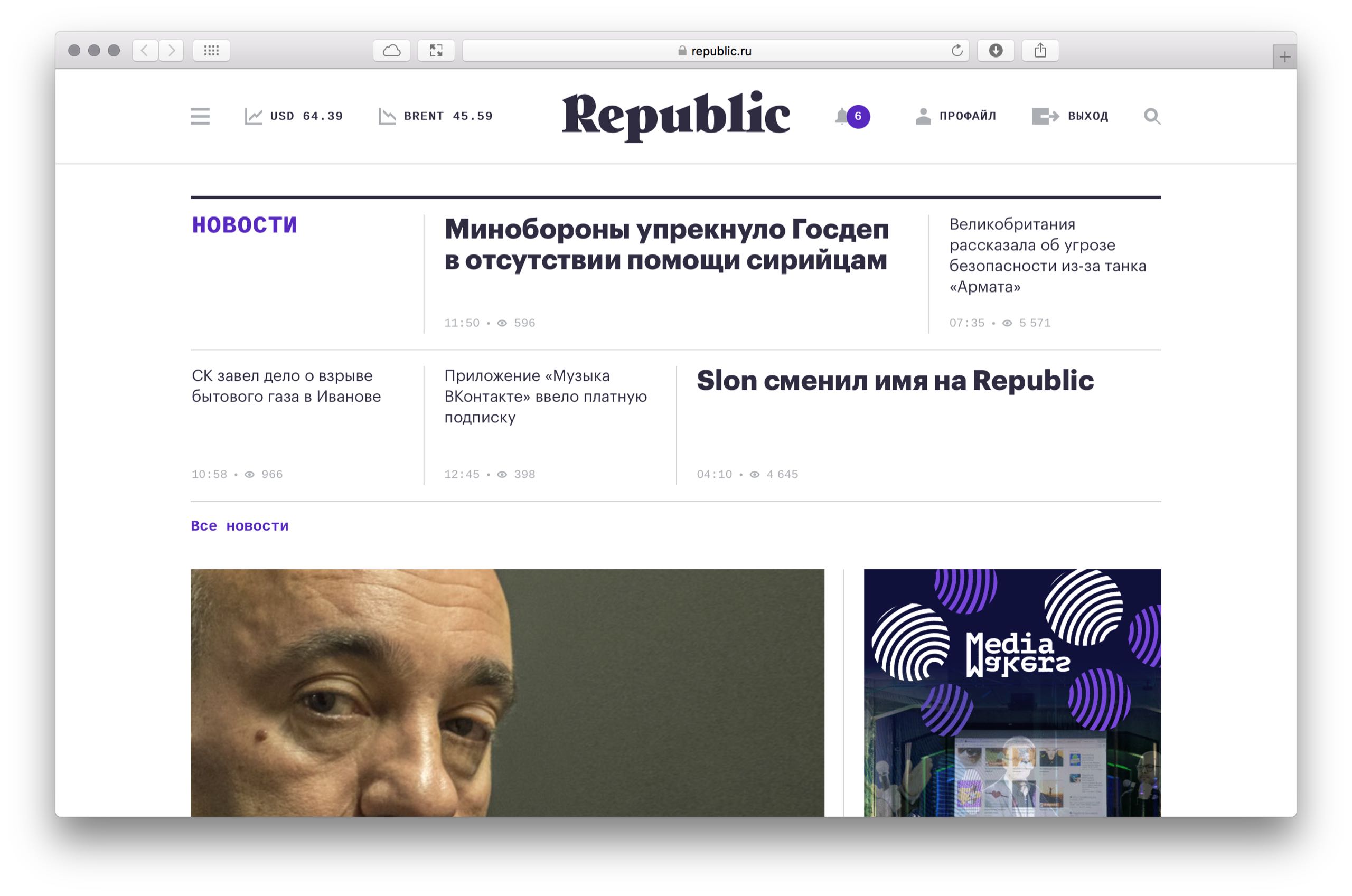Open the Все новости link
Screen dimensions: 1352x896
click(239, 526)
